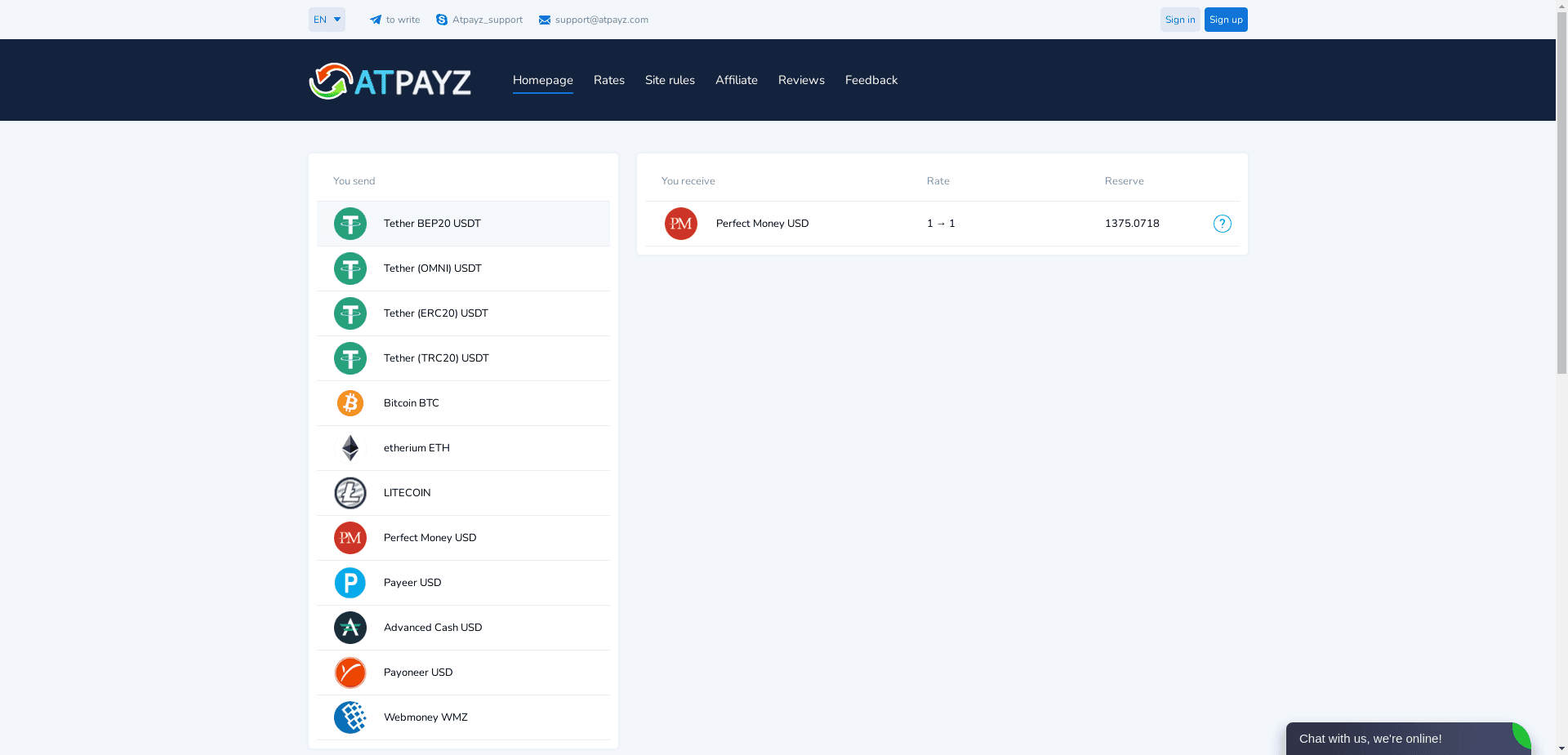Open the Skype Atpayz_support contact

point(441,19)
